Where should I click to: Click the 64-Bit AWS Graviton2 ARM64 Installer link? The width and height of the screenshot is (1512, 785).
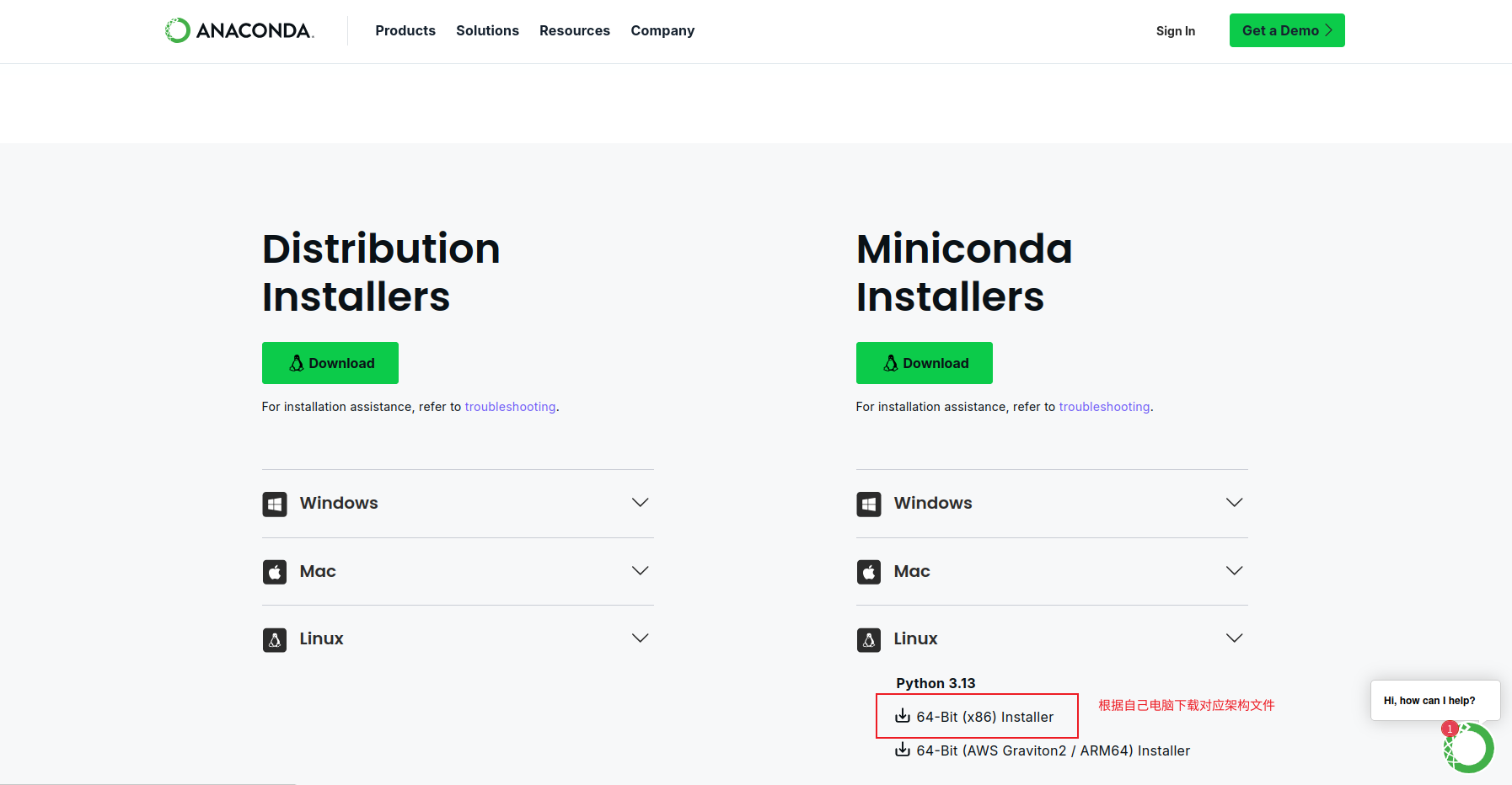pos(1054,750)
